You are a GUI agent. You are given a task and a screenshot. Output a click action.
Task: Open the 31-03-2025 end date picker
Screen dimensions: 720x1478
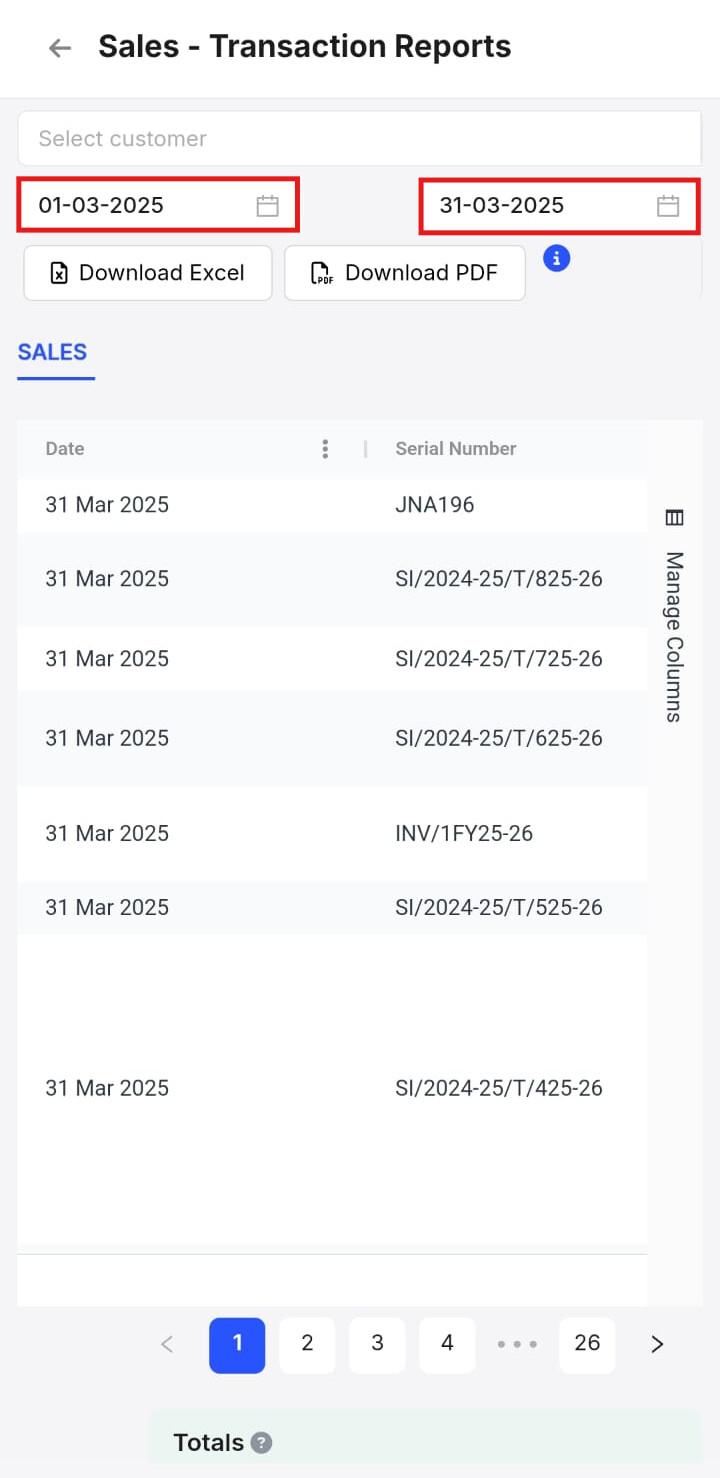559,206
